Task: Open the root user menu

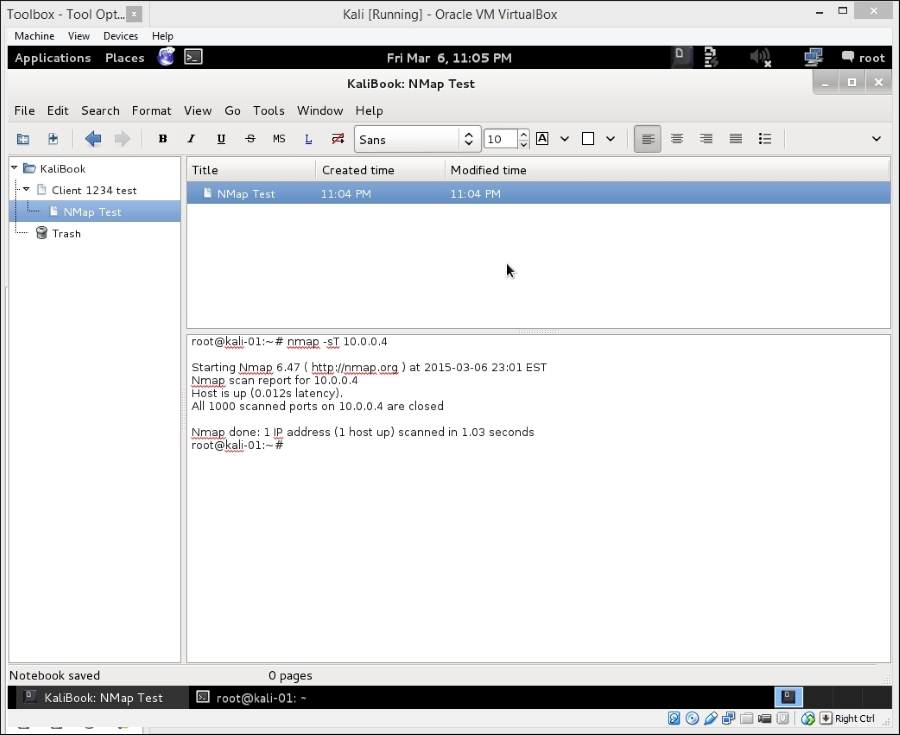Action: click(863, 57)
